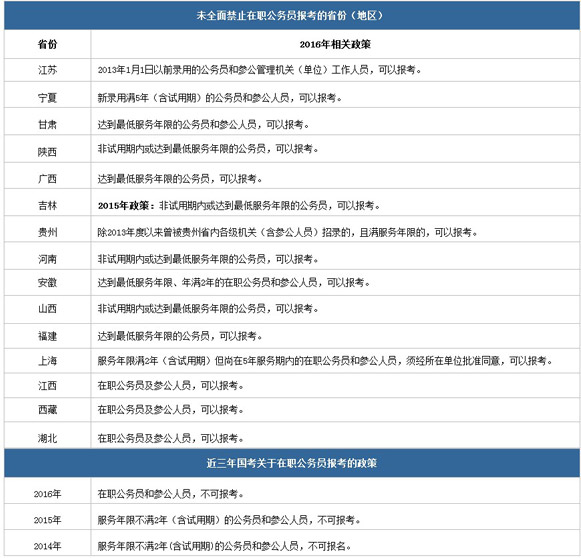The height and width of the screenshot is (558, 581).
Task: Select the 安徽 province cell
Action: pos(47,283)
